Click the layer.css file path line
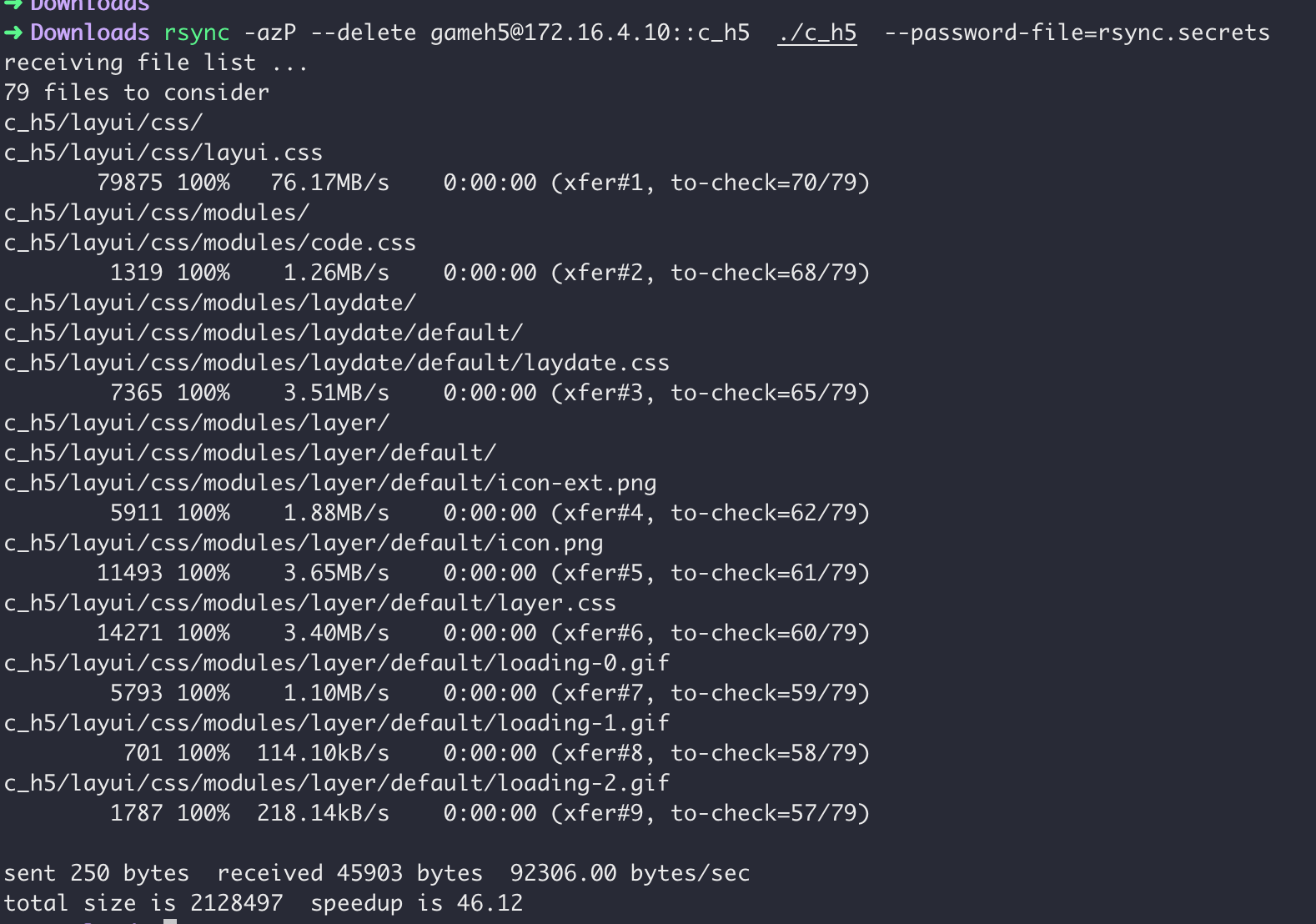1316x924 pixels. (310, 603)
